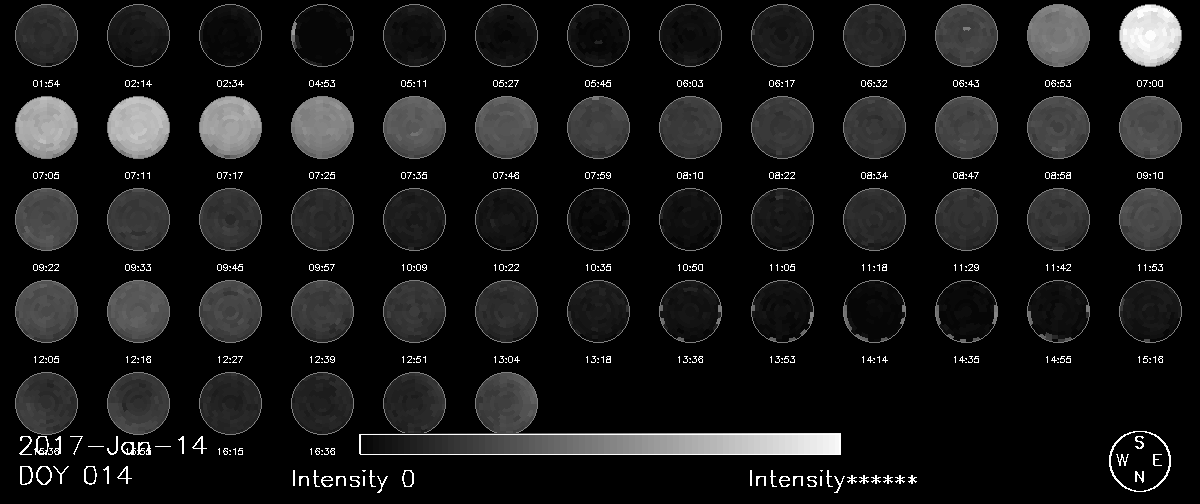This screenshot has height=504, width=1200.
Task: Choose the 08:34 disk image
Action: [x=874, y=127]
